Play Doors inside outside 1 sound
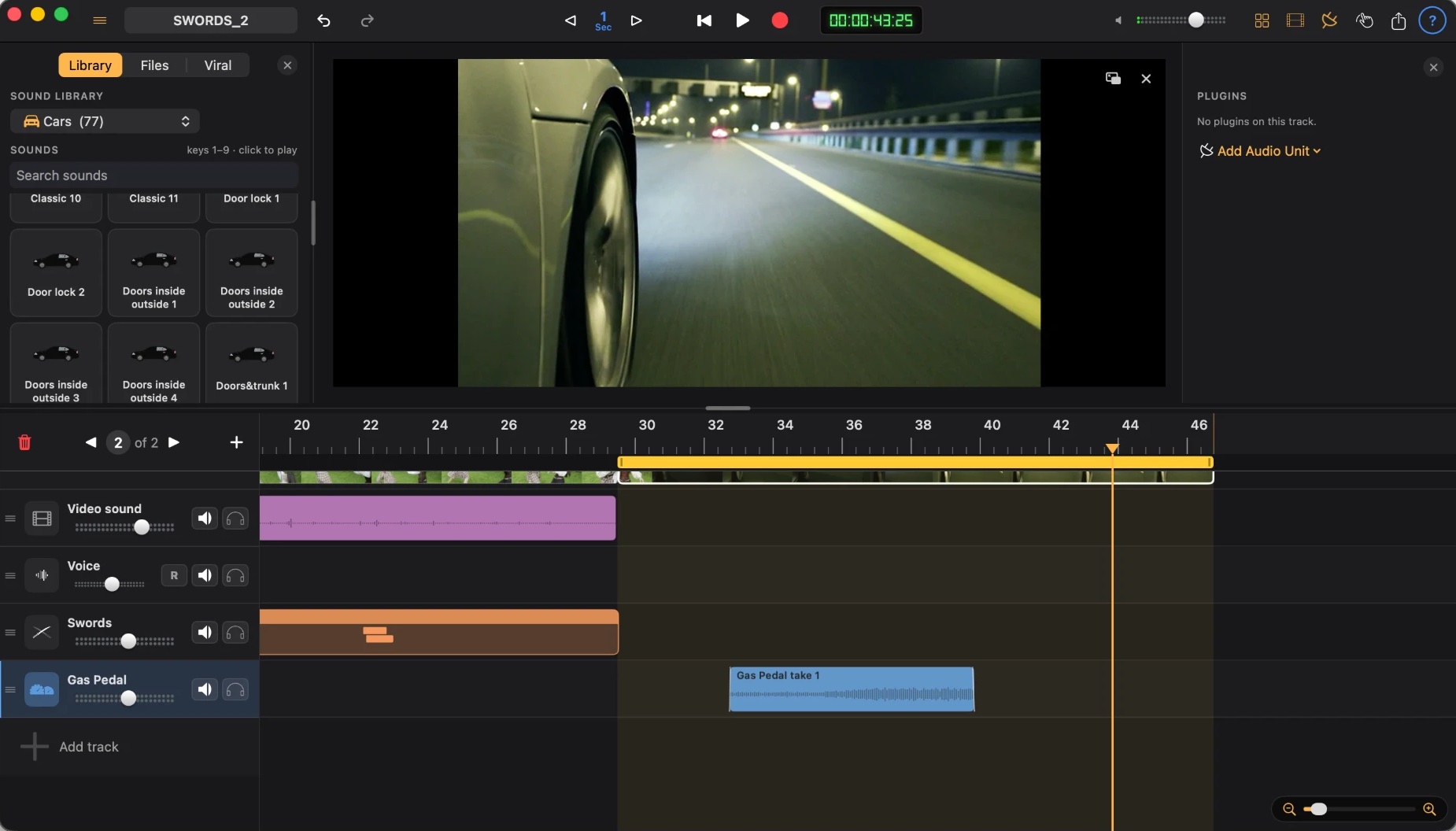The height and width of the screenshot is (831, 1456). click(153, 273)
